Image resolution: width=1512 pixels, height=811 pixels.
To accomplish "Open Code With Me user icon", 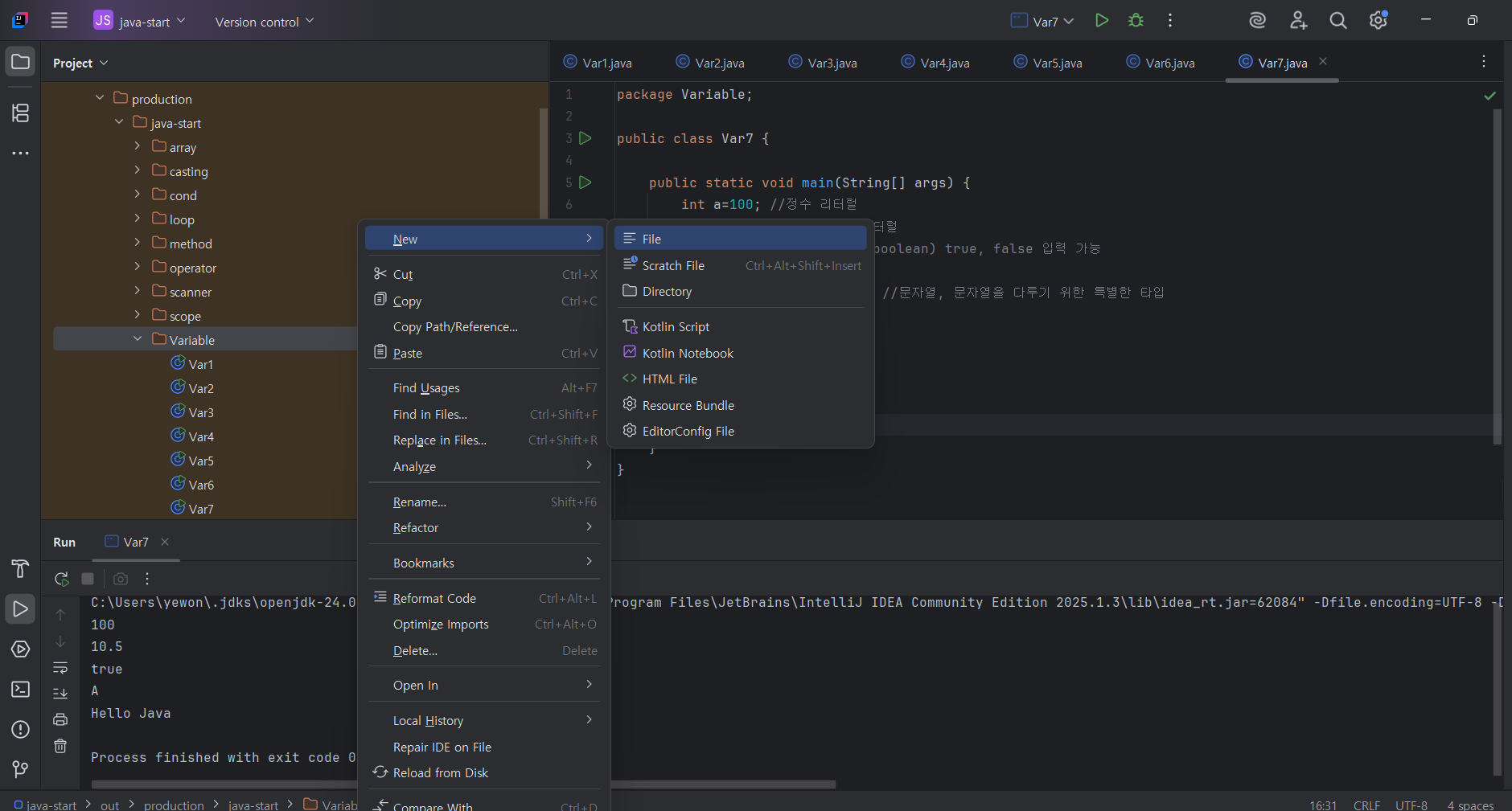I will (1298, 21).
